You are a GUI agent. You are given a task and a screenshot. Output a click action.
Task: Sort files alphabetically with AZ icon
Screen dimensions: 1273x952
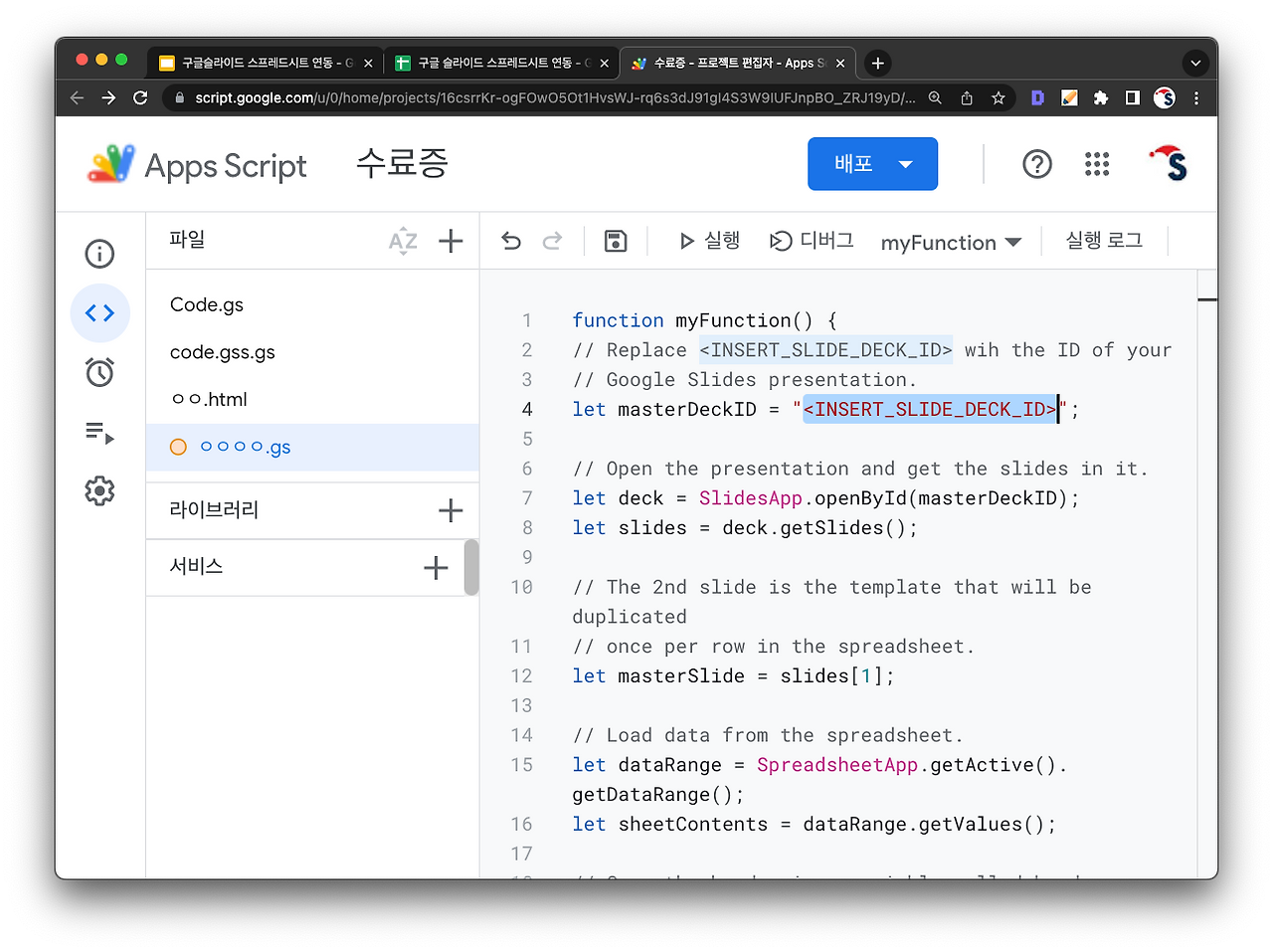coord(403,241)
